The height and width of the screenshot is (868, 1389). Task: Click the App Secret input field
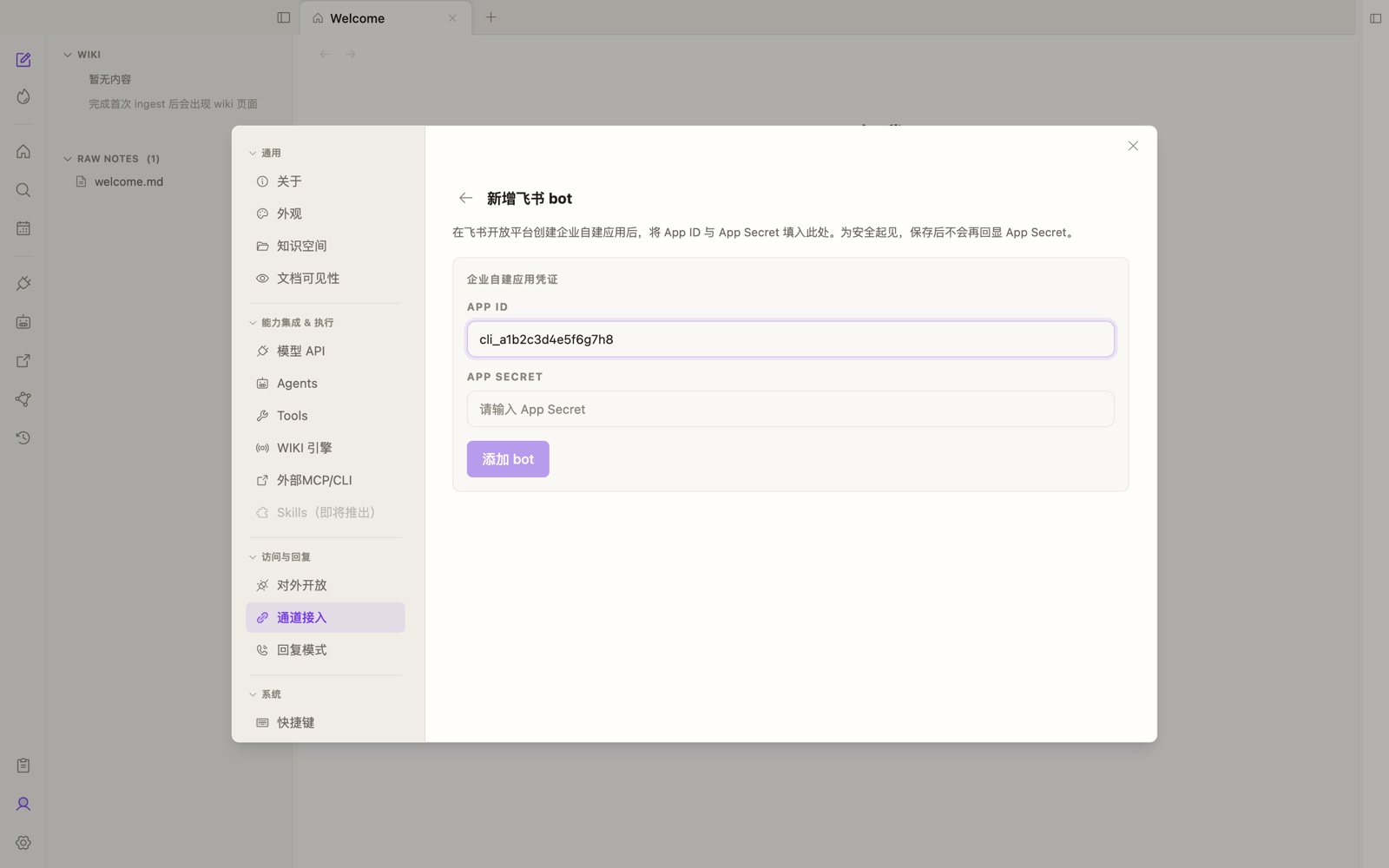click(x=790, y=409)
